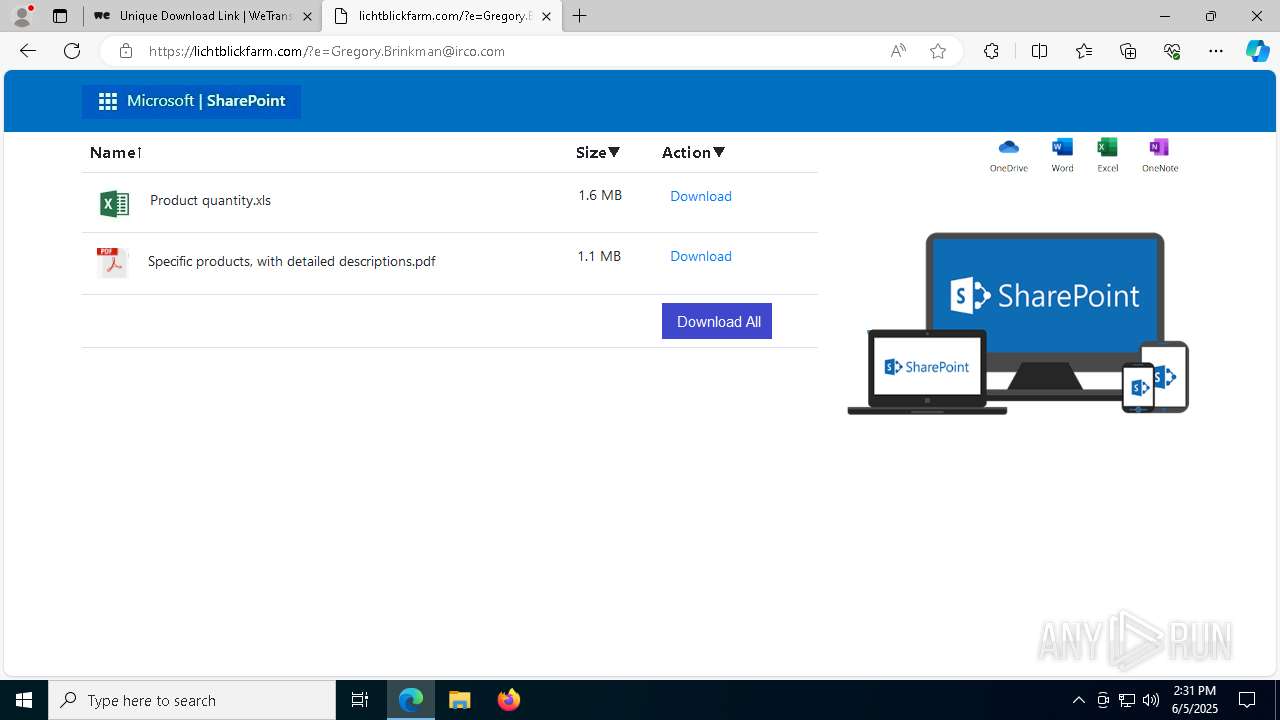Image resolution: width=1280 pixels, height=720 pixels.
Task: Open the notification center
Action: click(x=1247, y=700)
